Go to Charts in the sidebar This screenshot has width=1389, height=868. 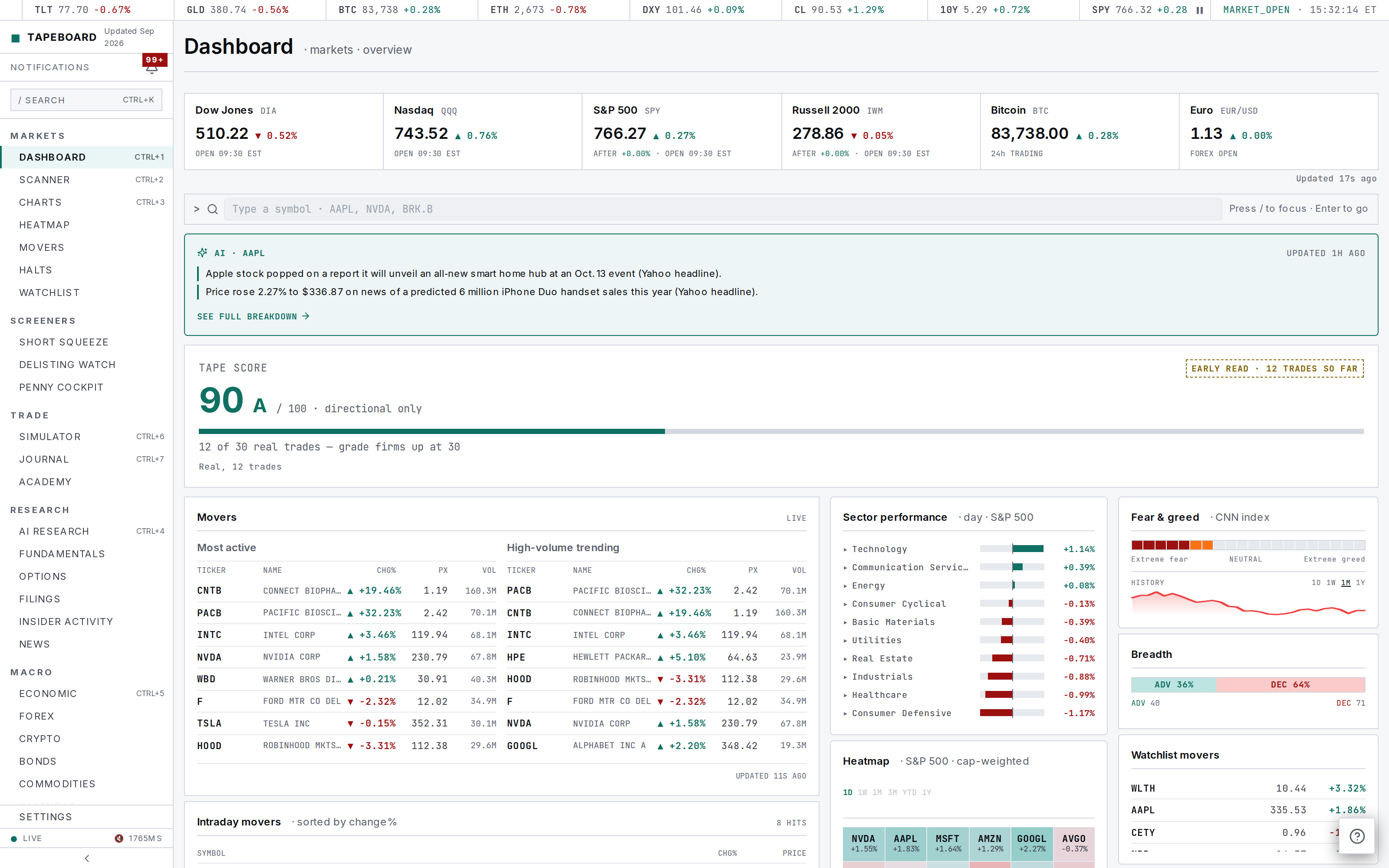(87, 202)
